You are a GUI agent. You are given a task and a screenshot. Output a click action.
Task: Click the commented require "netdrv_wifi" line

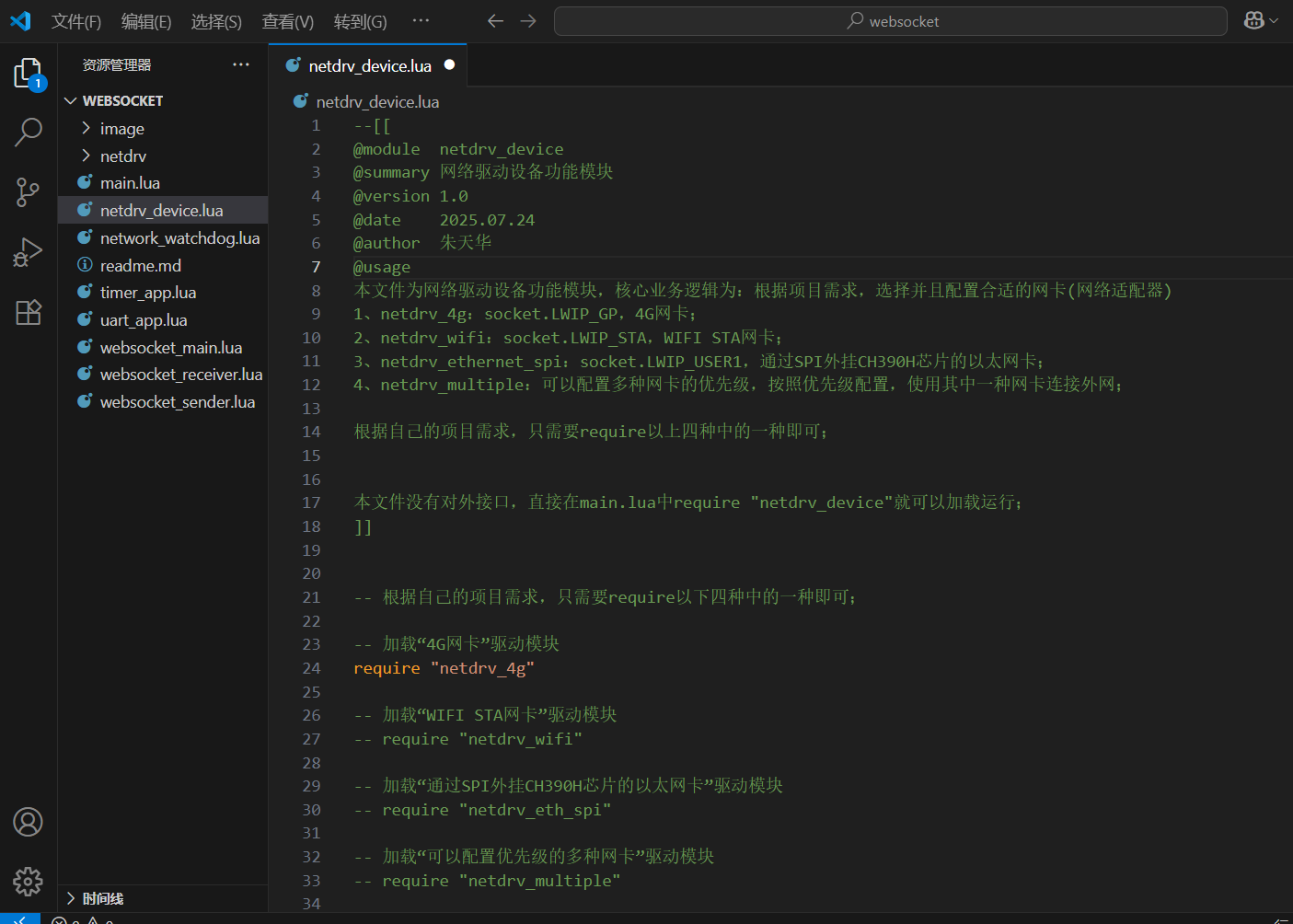coord(468,739)
